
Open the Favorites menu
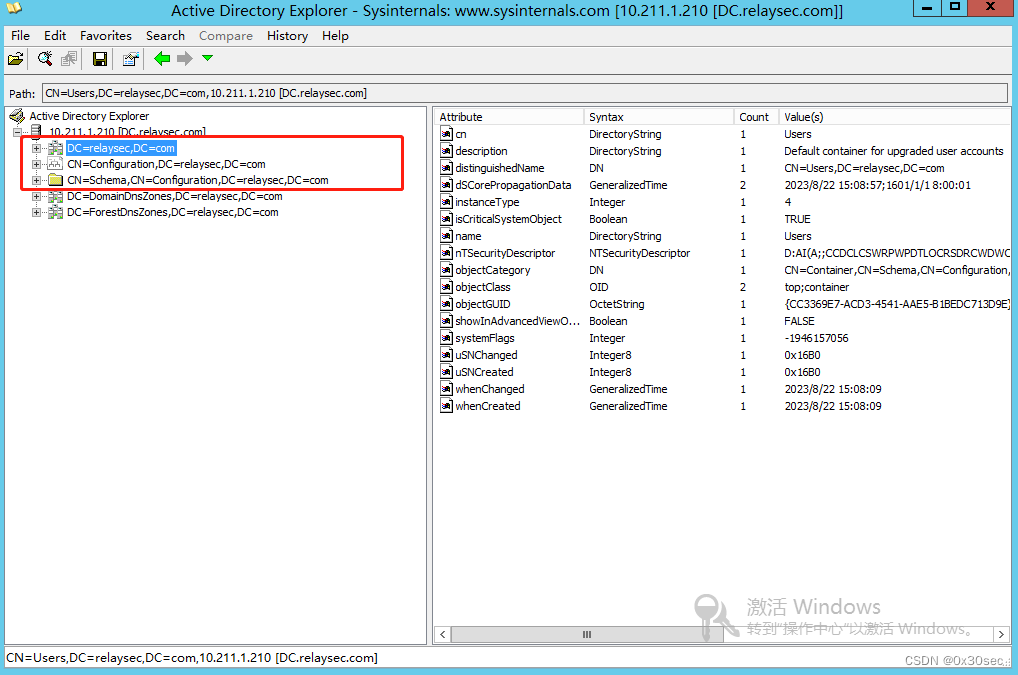106,36
